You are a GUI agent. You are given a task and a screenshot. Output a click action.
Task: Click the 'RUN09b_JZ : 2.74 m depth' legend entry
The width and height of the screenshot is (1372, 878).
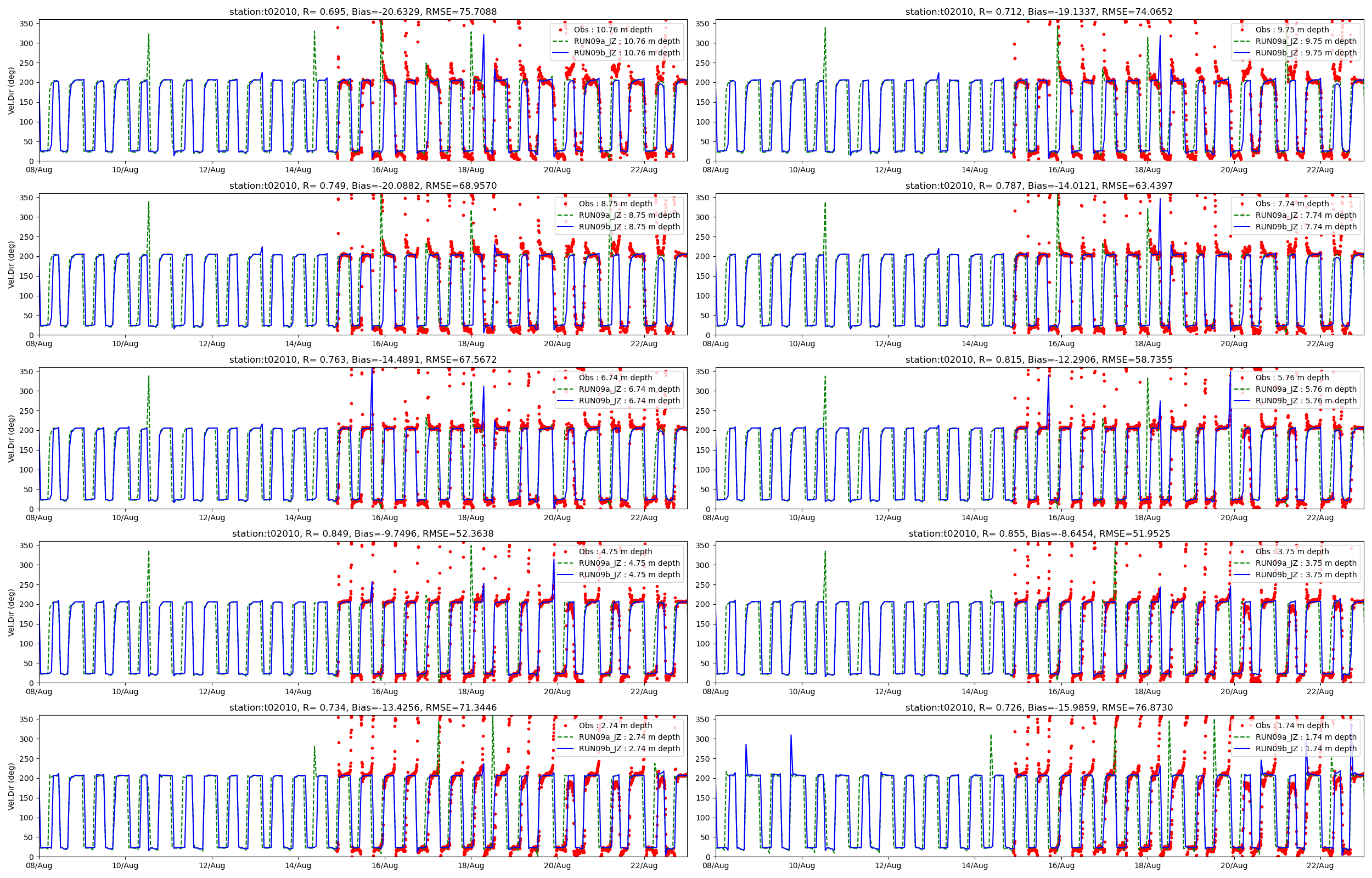629,748
